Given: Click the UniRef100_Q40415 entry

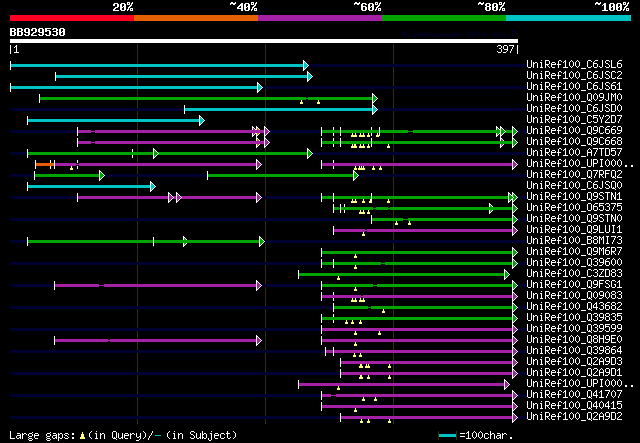Looking at the screenshot, I should [x=574, y=406].
